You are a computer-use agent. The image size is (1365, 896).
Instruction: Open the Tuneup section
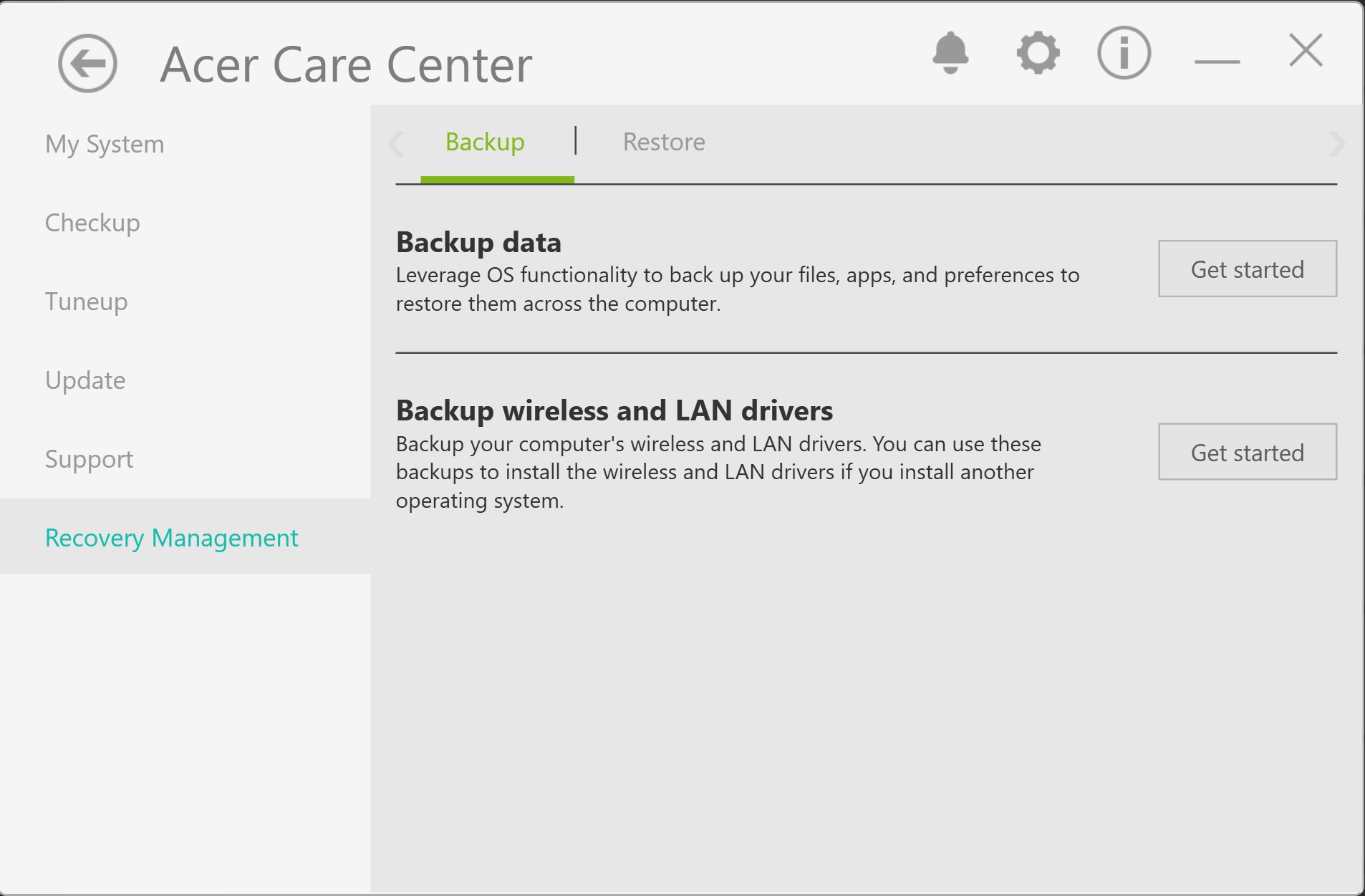coord(86,302)
